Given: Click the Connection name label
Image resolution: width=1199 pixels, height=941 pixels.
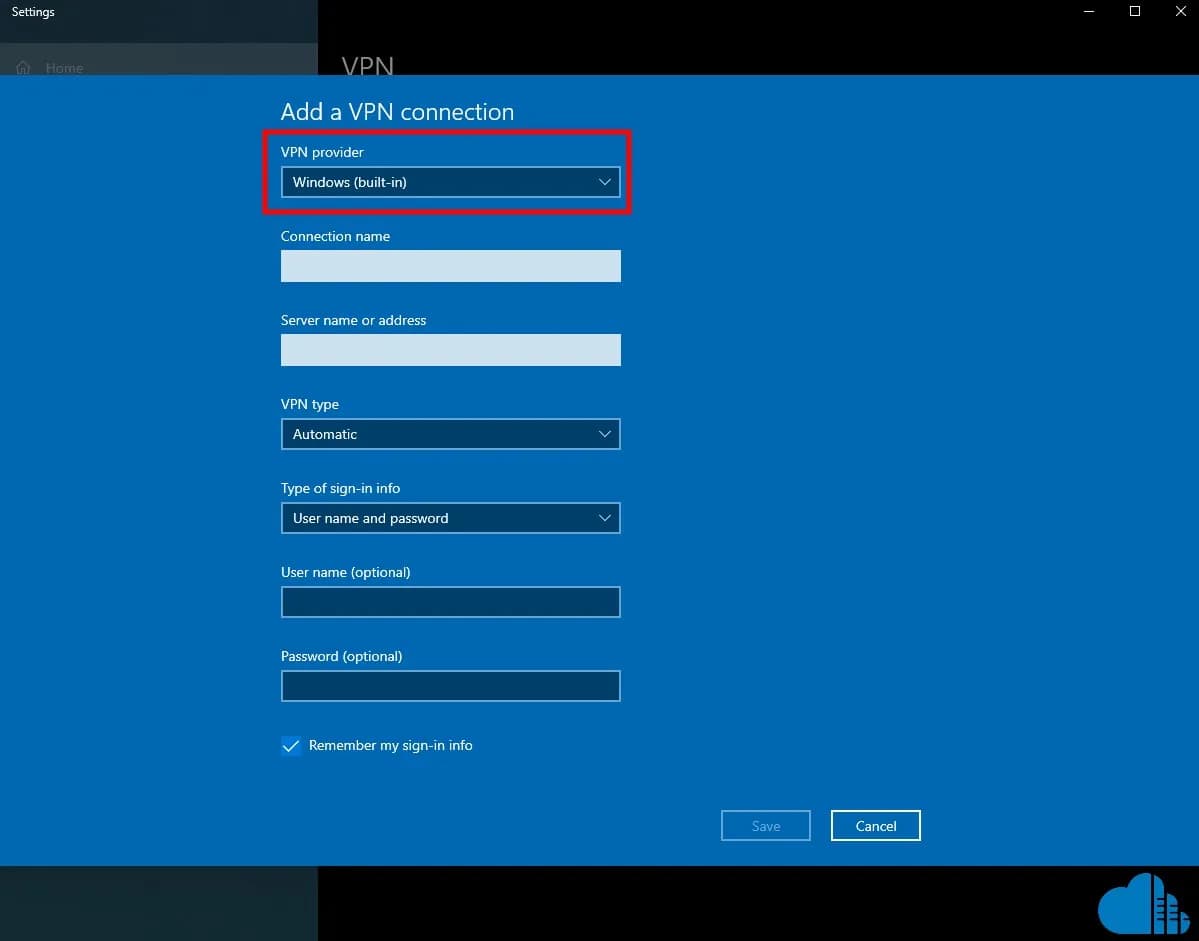Looking at the screenshot, I should point(335,236).
